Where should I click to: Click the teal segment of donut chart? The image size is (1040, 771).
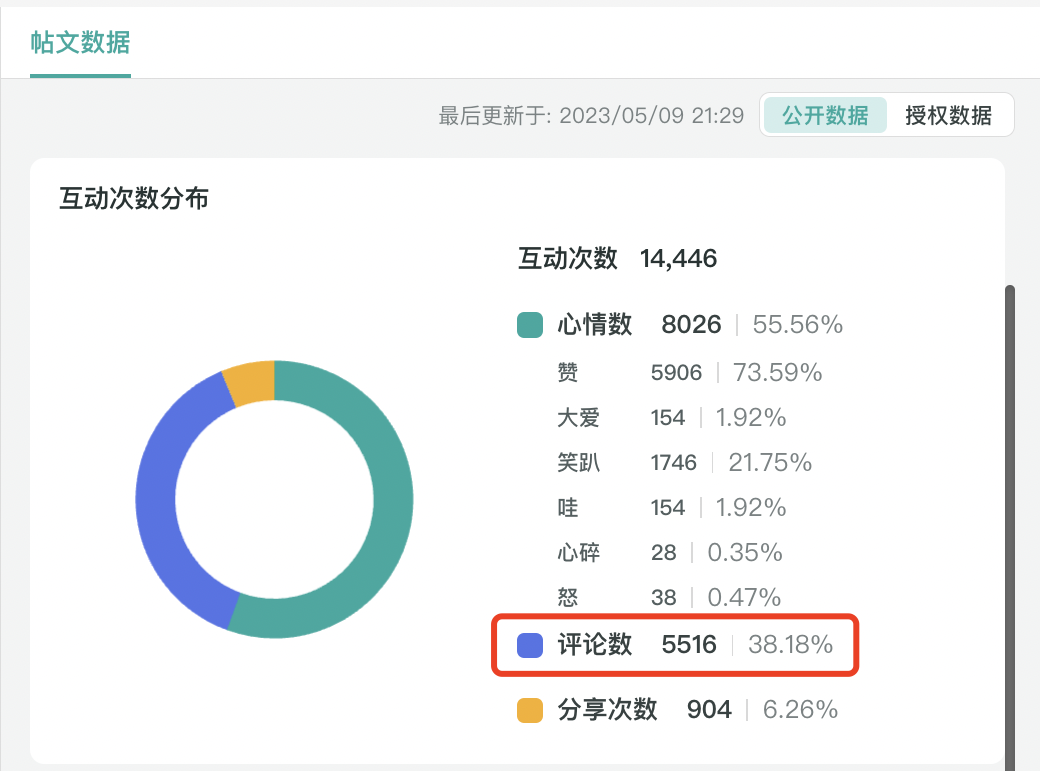pos(391,500)
